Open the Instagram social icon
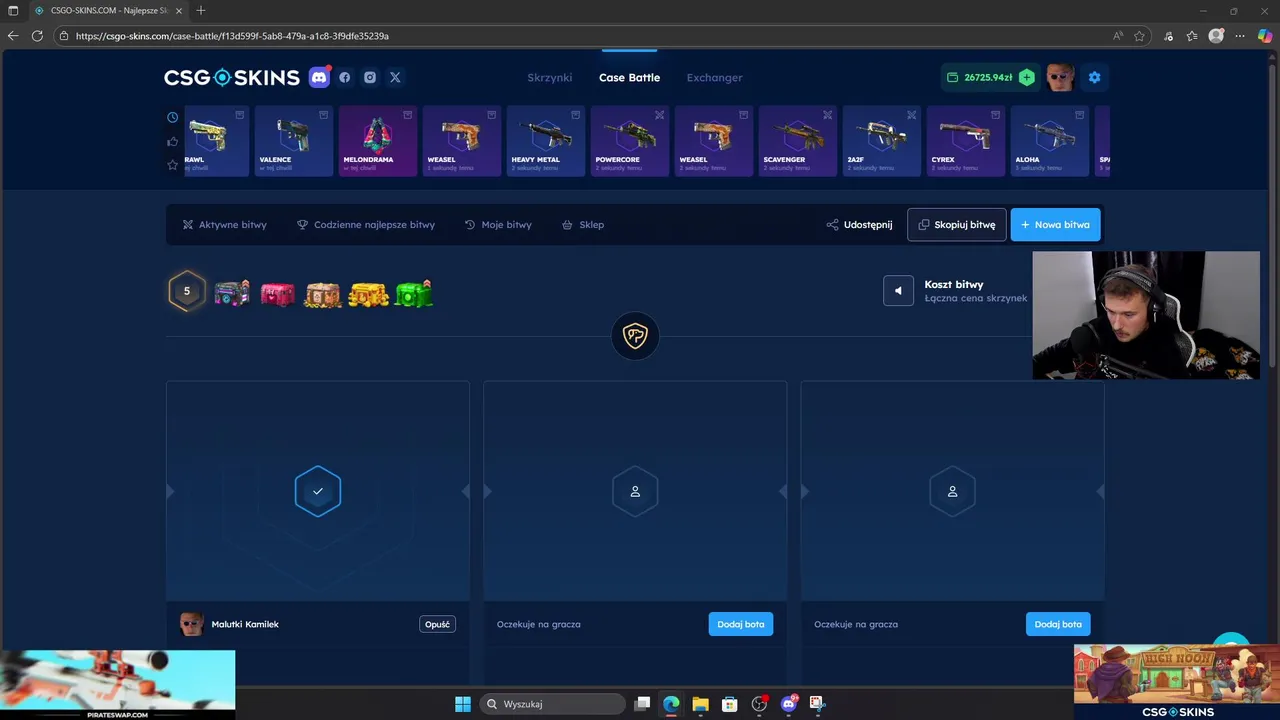The height and width of the screenshot is (720, 1280). (x=370, y=77)
